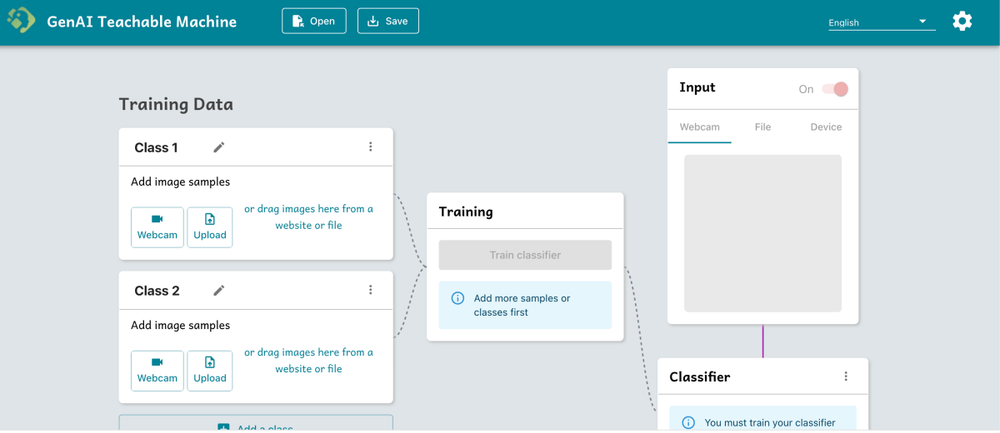Open the Class 1 three-dot options menu
The height and width of the screenshot is (433, 1000).
click(x=371, y=147)
